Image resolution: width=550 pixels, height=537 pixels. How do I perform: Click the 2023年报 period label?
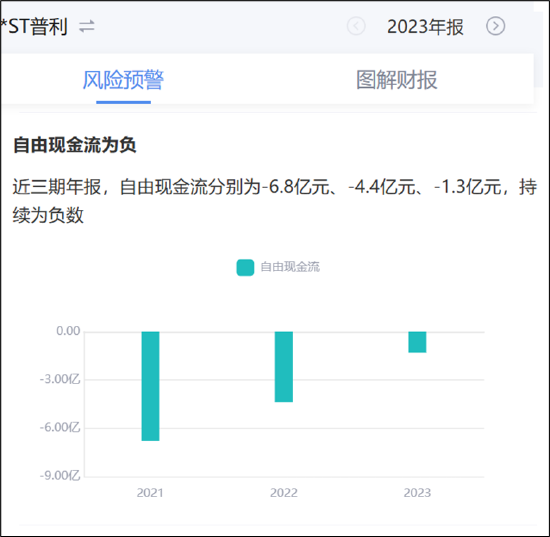coord(425,27)
